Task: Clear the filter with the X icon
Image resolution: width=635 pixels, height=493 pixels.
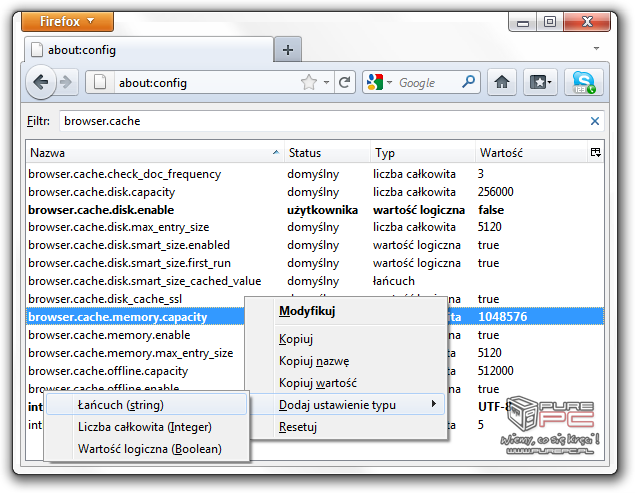Action: (595, 121)
